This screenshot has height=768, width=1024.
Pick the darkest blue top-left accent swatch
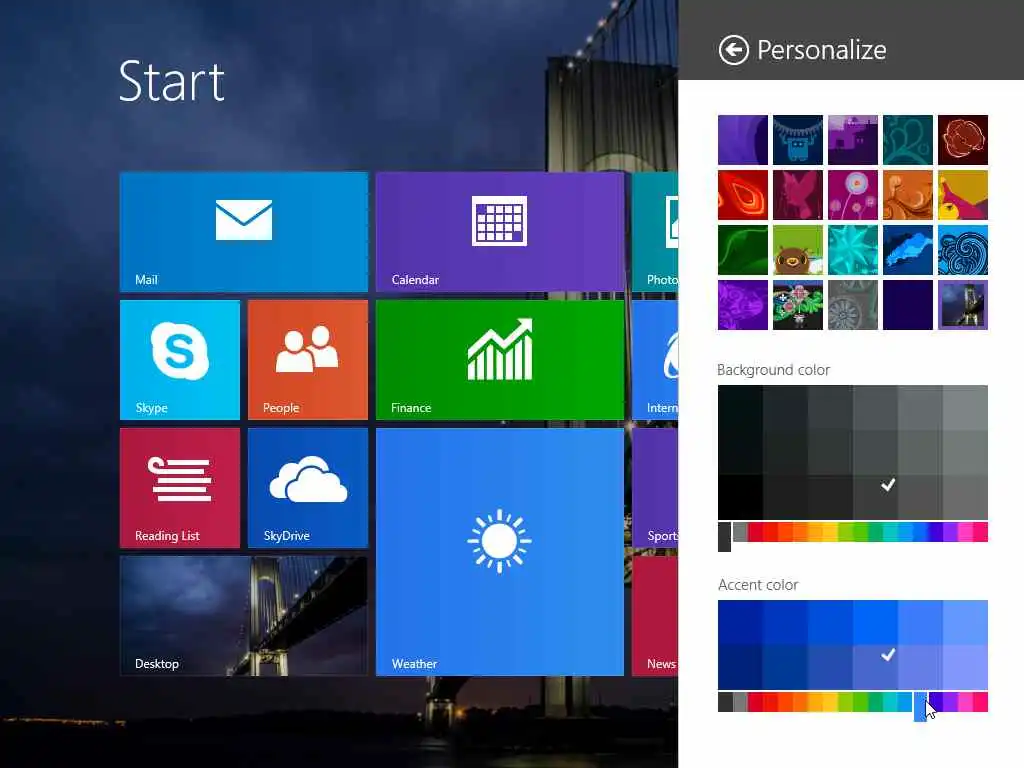(740, 622)
